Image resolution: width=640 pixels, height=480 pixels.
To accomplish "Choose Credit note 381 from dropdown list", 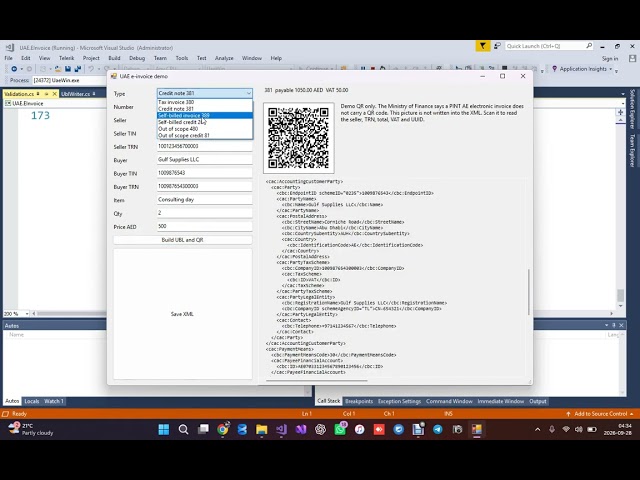I will pos(205,109).
